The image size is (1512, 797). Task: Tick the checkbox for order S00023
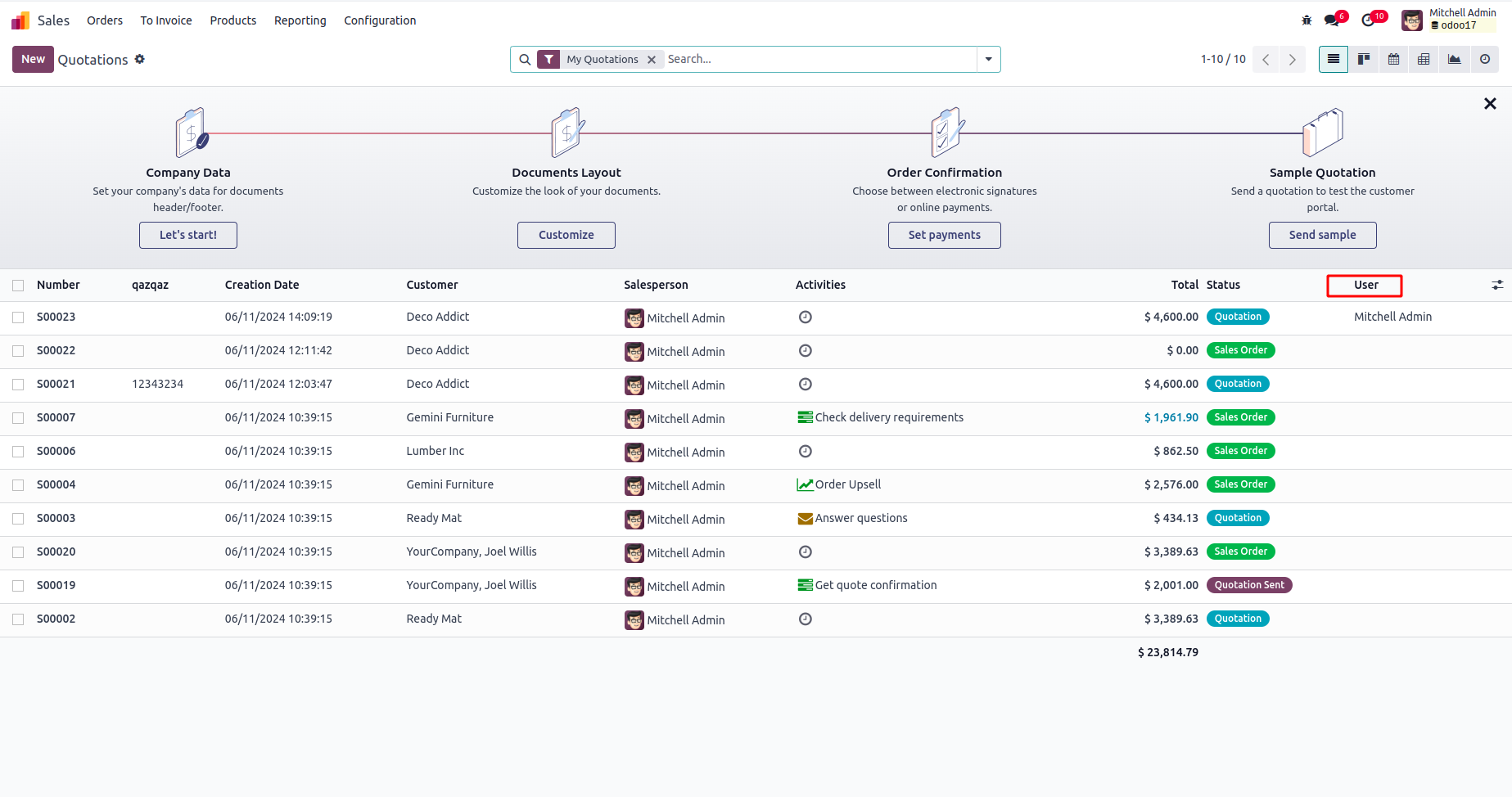(x=18, y=317)
